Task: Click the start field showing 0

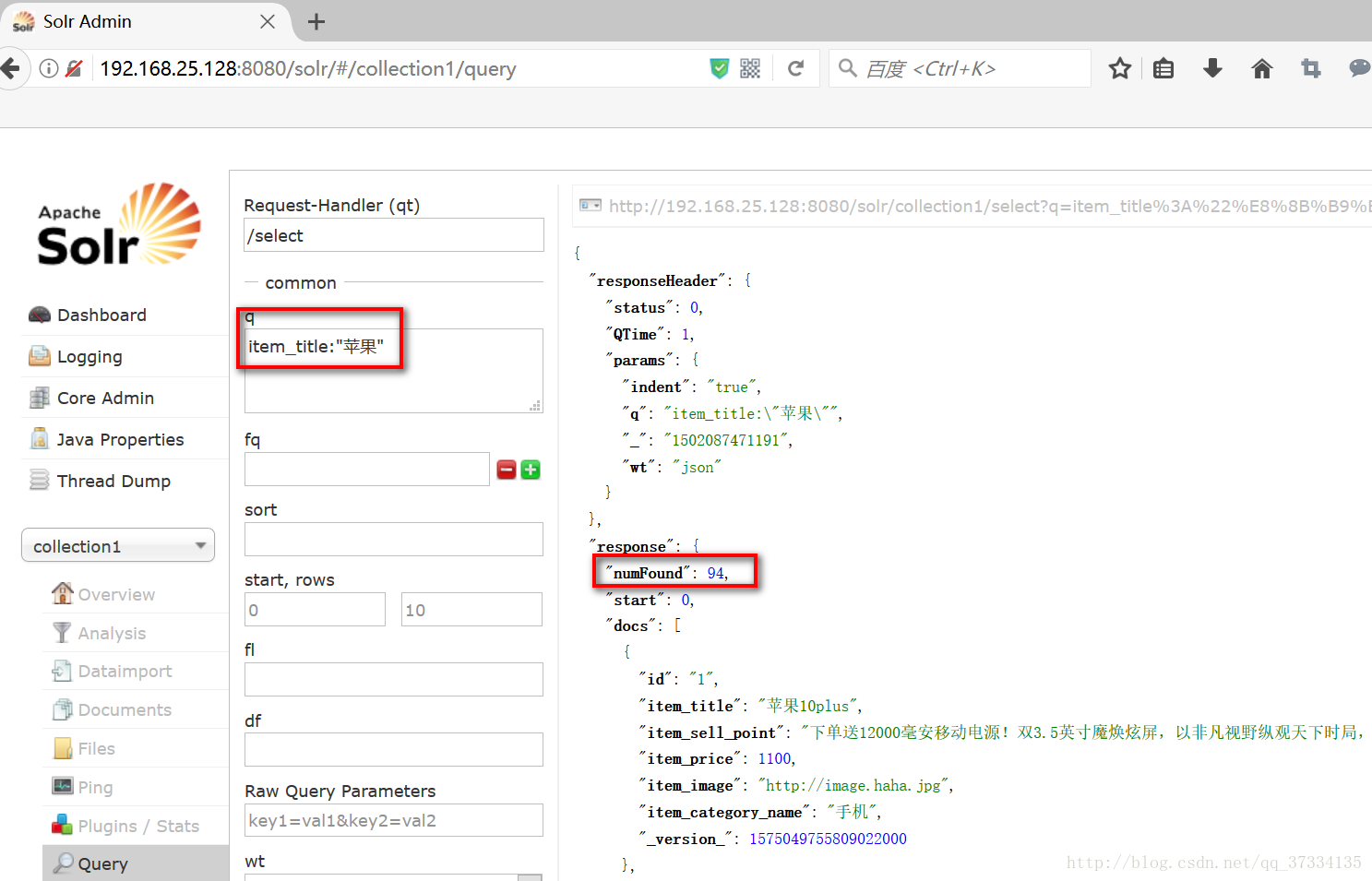Action: coord(315,610)
